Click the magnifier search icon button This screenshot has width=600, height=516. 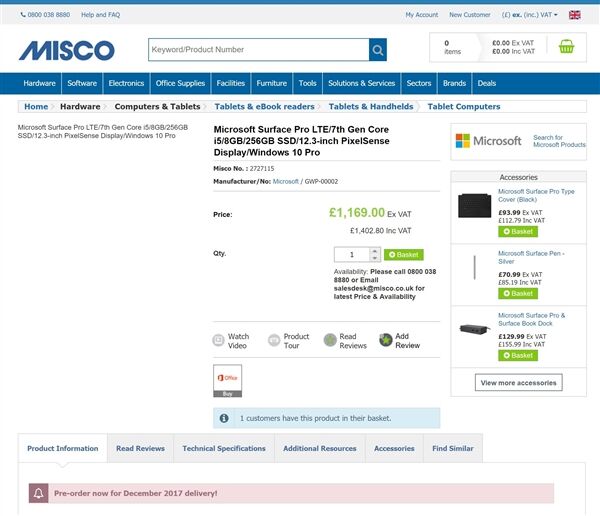pyautogui.click(x=378, y=50)
